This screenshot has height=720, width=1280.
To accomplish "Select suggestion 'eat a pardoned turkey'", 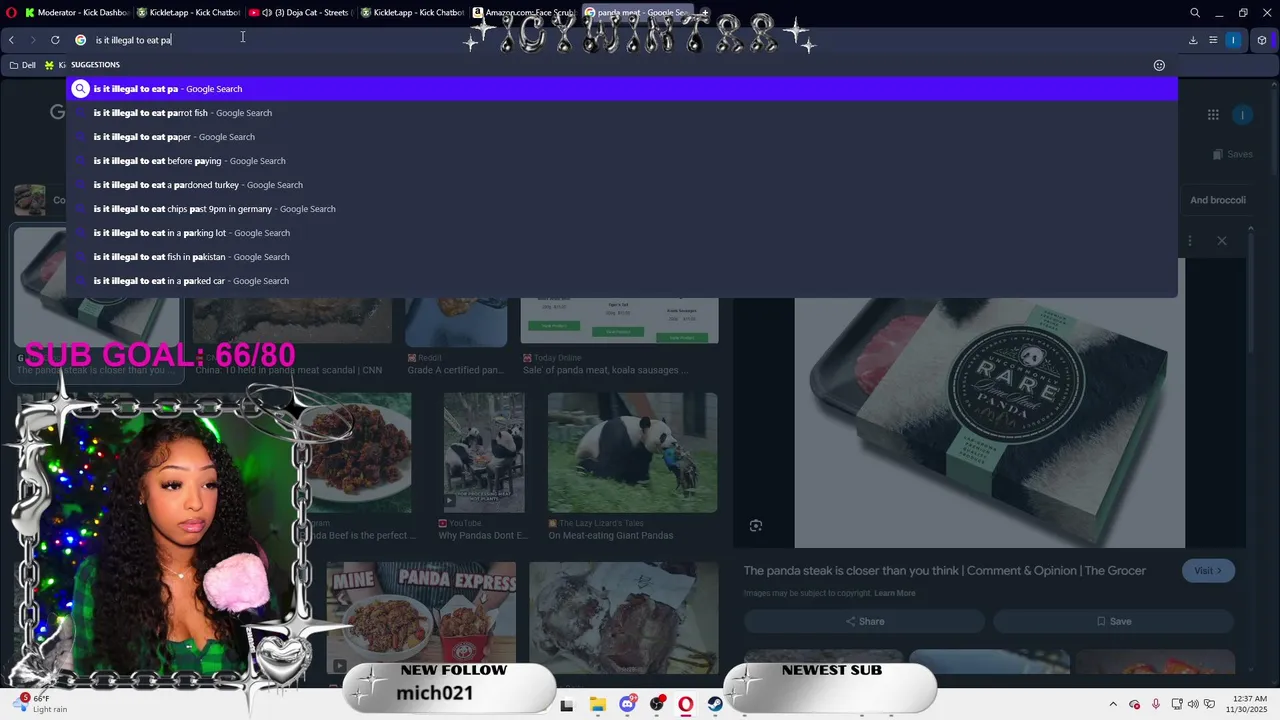I will pos(622,185).
